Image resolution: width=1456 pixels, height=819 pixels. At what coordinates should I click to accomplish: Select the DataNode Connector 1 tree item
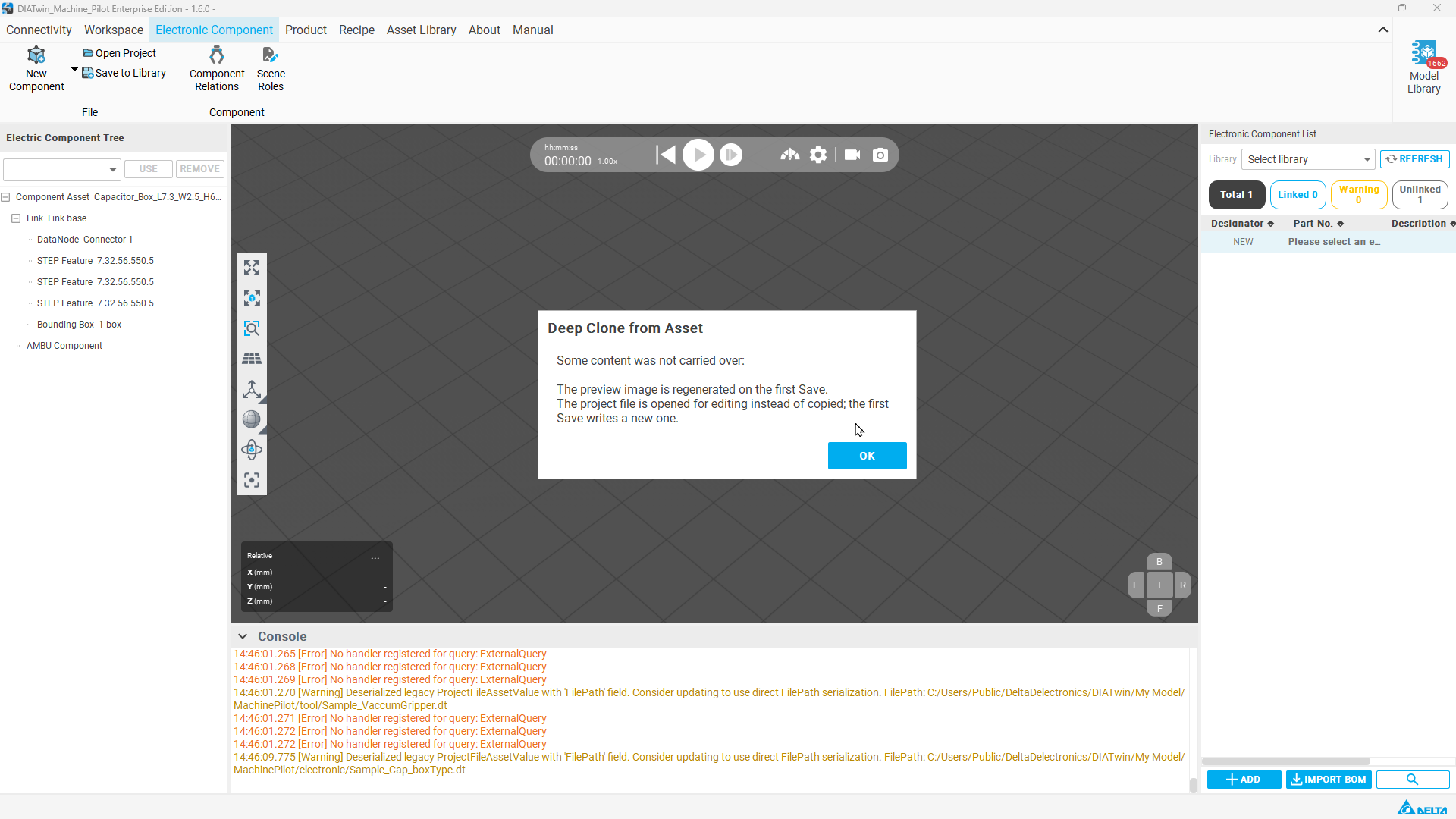point(85,240)
